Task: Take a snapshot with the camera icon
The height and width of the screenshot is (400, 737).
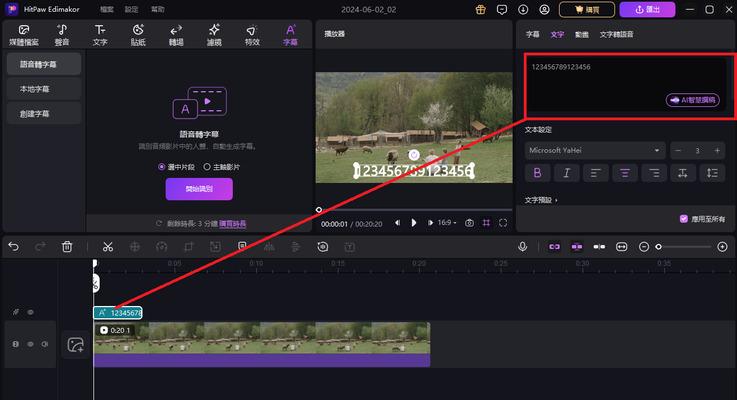Action: point(469,223)
